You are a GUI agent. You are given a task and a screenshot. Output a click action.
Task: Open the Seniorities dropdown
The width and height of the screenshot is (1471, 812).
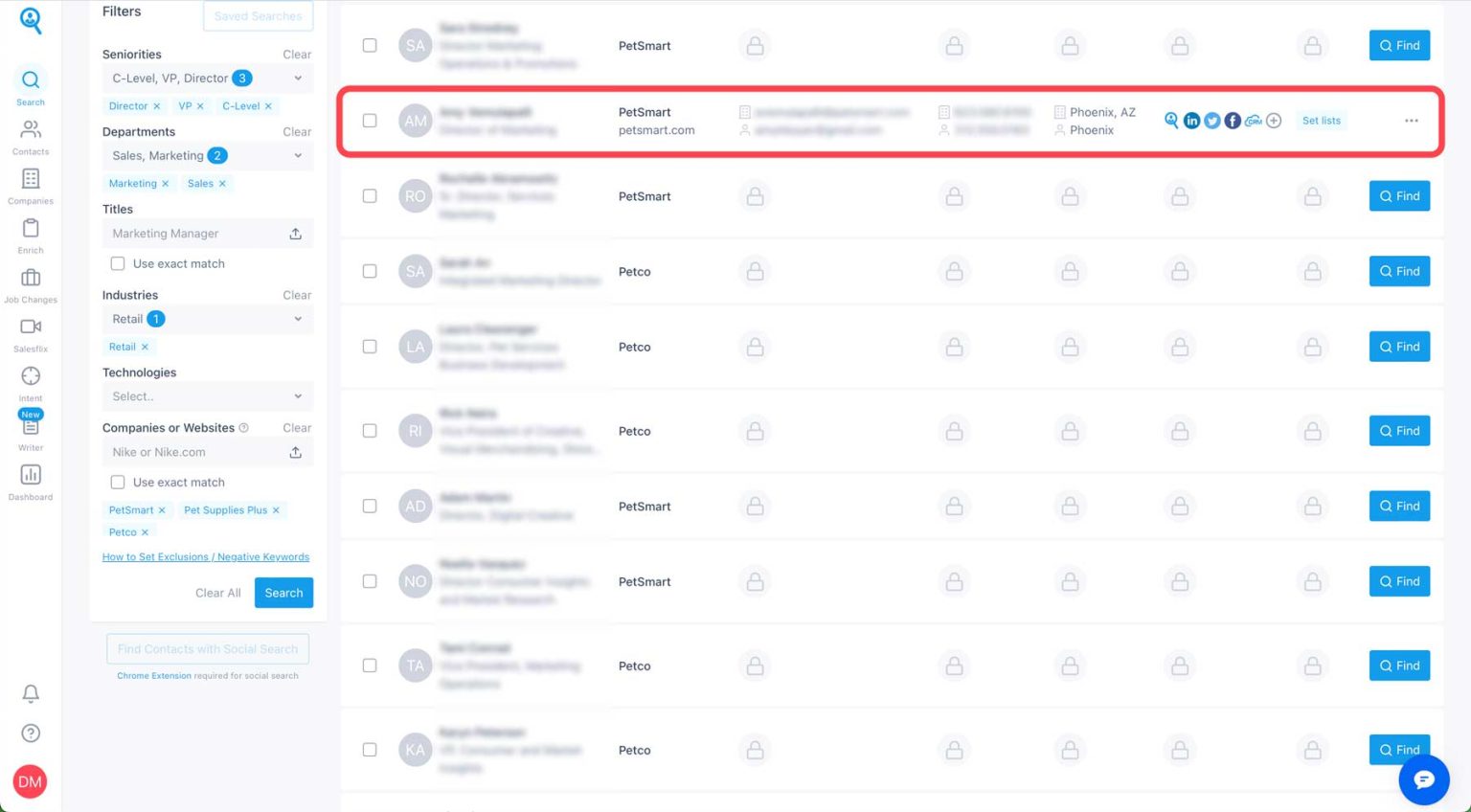[x=207, y=78]
